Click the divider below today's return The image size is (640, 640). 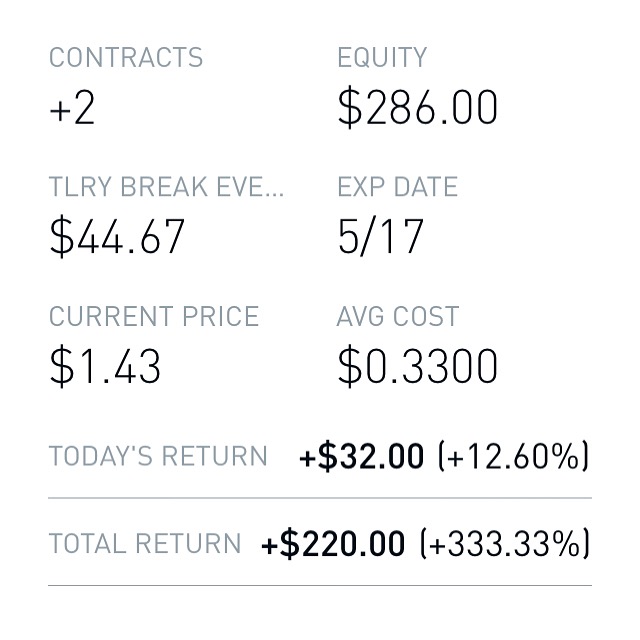pos(320,497)
